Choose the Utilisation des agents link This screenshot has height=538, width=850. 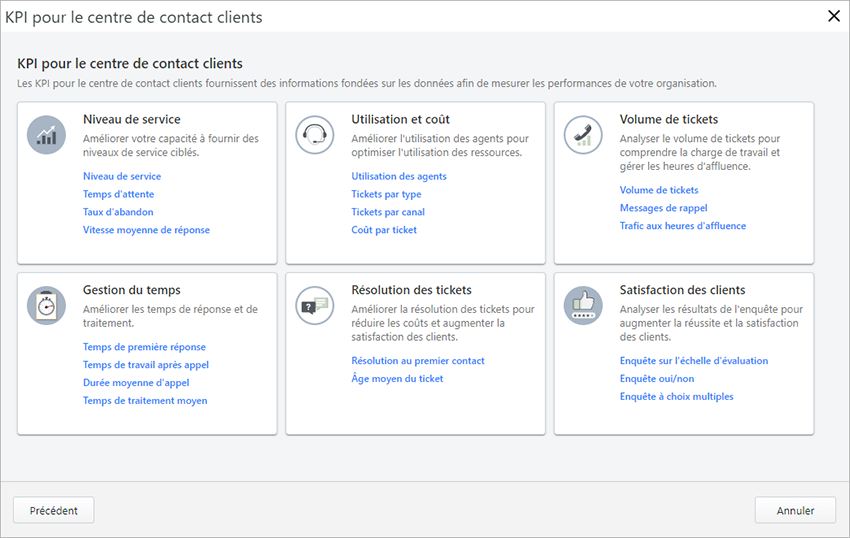[399, 176]
